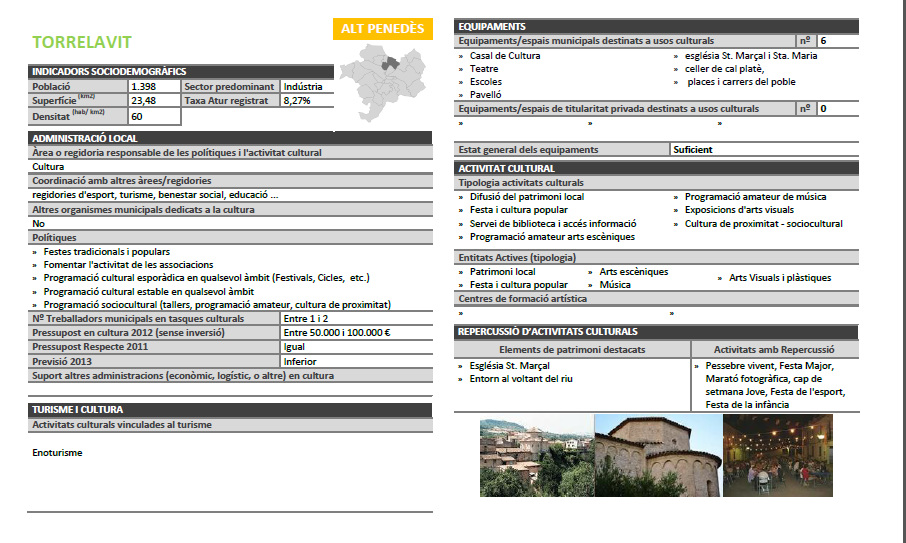This screenshot has width=906, height=543.
Task: Click Estat general dels equipaments label
Action: 529,150
